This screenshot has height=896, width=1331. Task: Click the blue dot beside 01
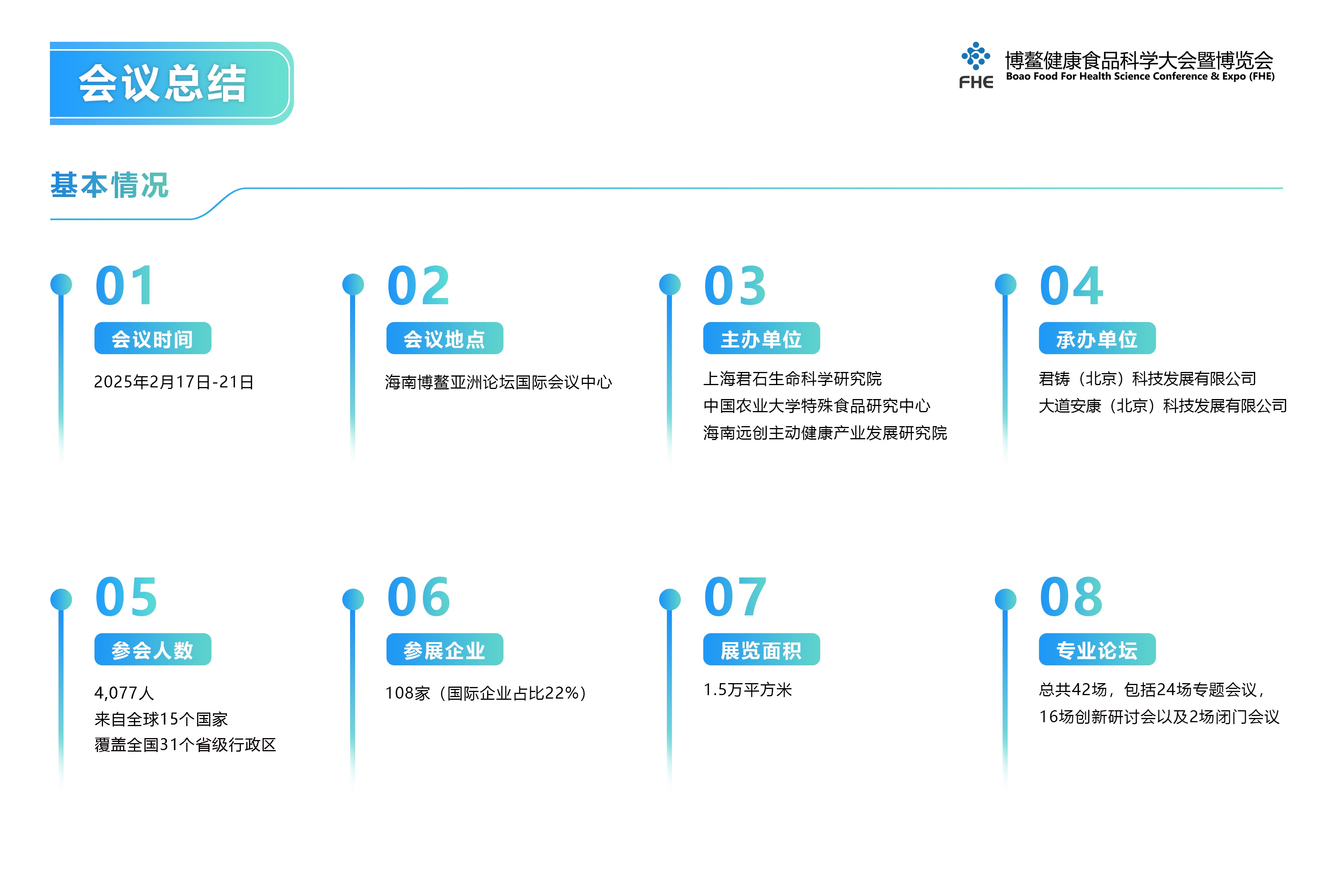(x=61, y=284)
